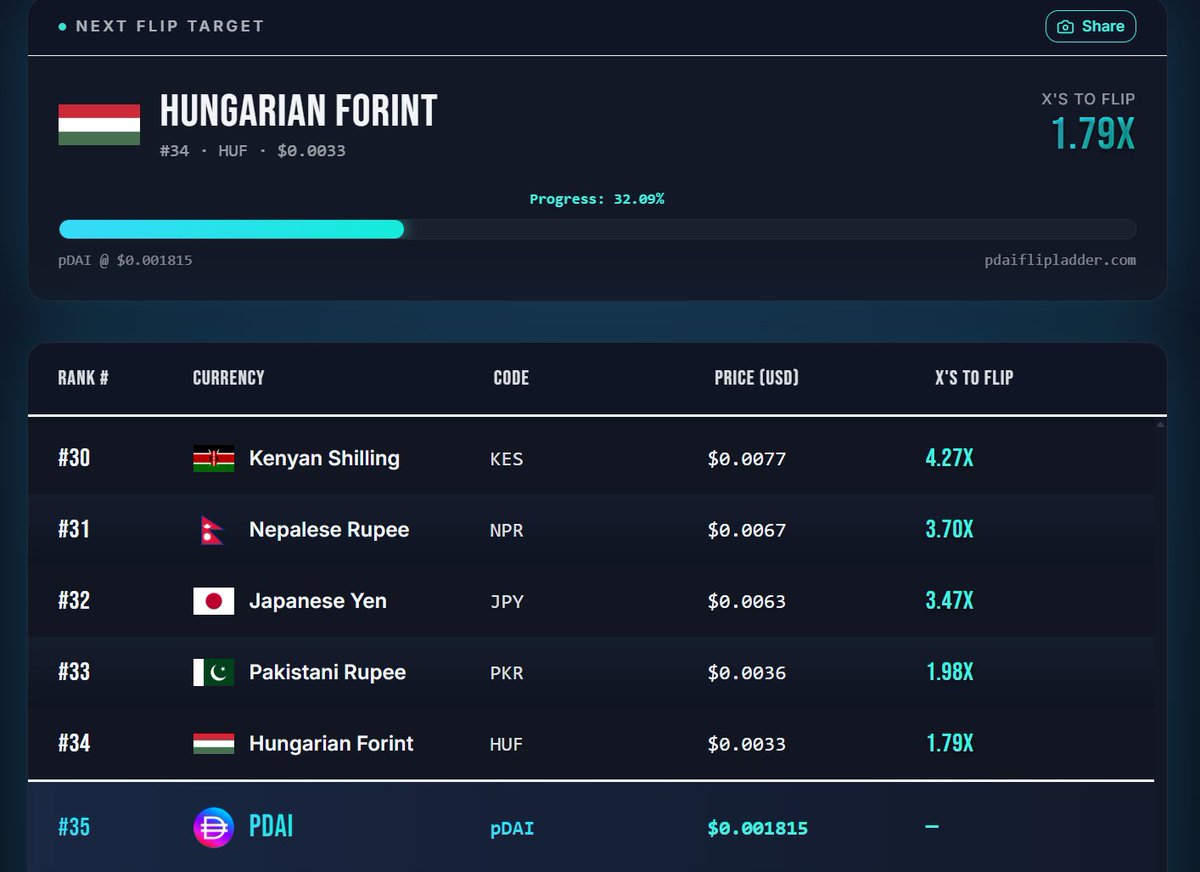Click the RANK # column header
Viewport: 1200px width, 872px height.
(x=83, y=378)
